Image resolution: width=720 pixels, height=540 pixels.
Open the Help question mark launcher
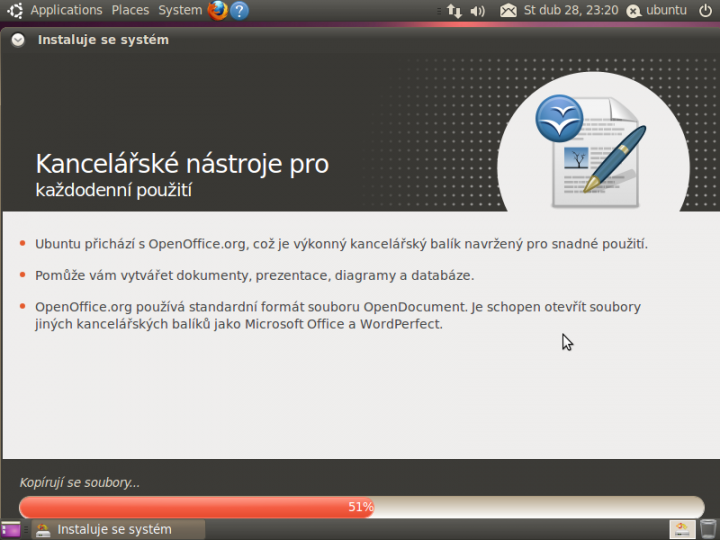(x=239, y=11)
